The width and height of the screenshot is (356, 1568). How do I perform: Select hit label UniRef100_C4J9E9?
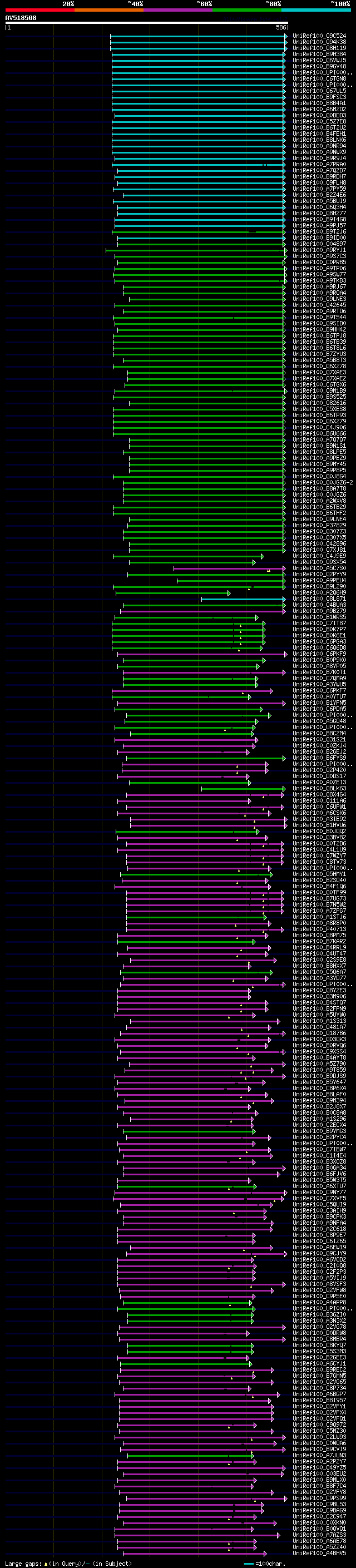point(319,556)
